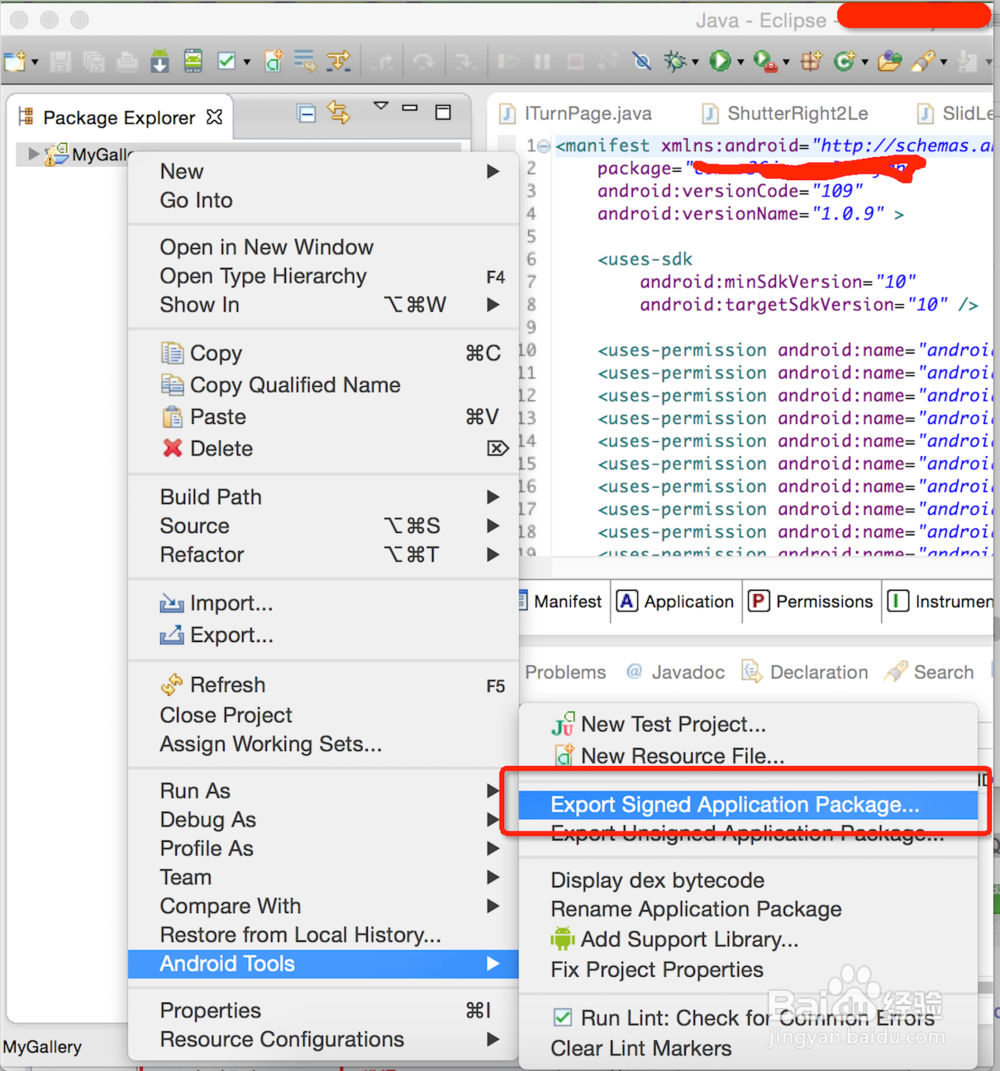Choose Import... from context menu
1000x1071 pixels.
[323, 603]
